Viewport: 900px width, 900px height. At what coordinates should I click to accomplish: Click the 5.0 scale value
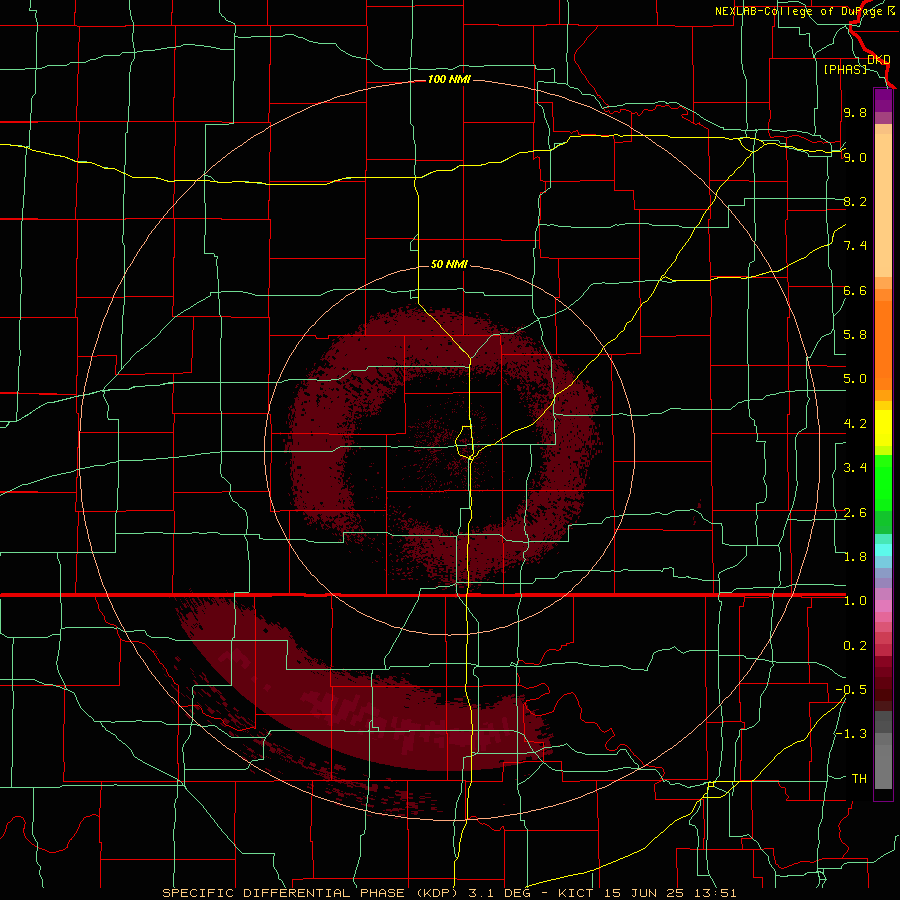click(855, 379)
